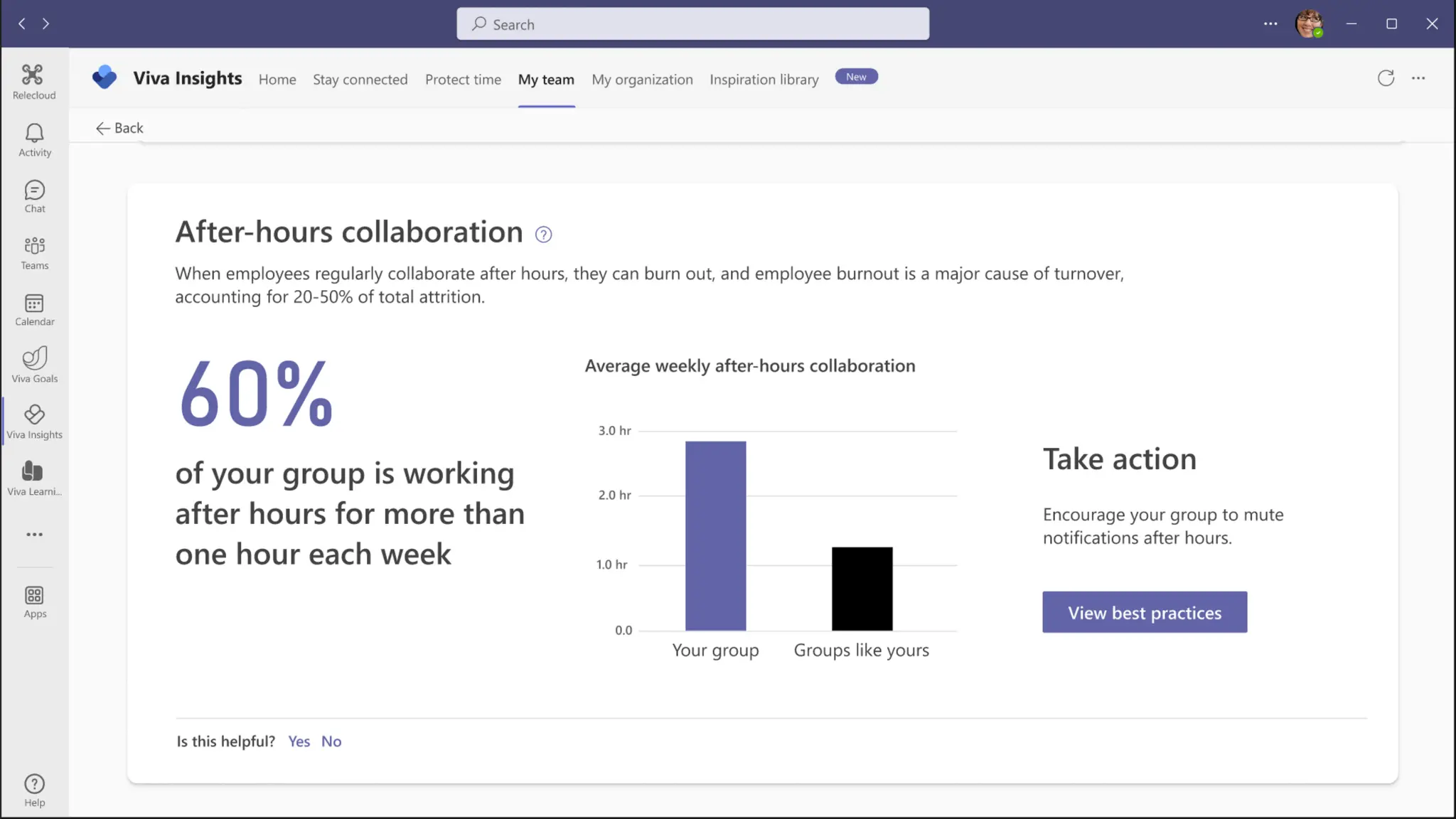Click View best practices button
Viewport: 1456px width, 819px height.
tap(1145, 612)
